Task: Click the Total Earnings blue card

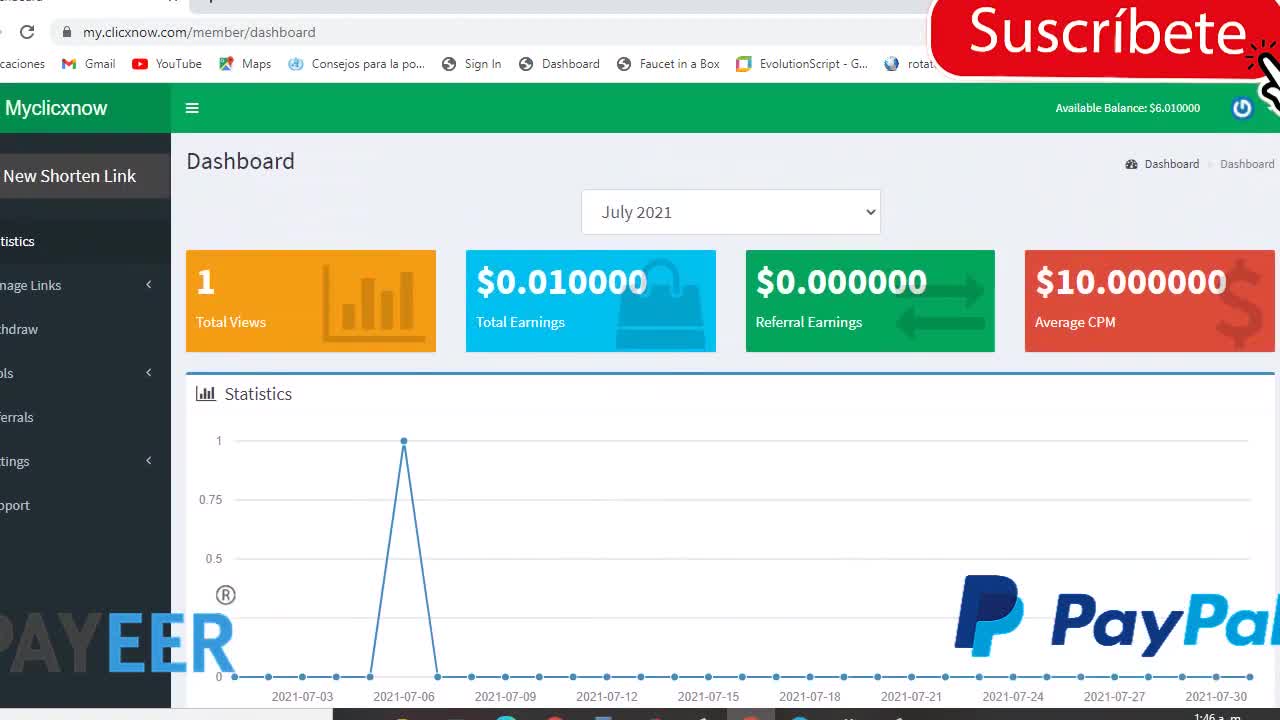Action: (x=591, y=301)
